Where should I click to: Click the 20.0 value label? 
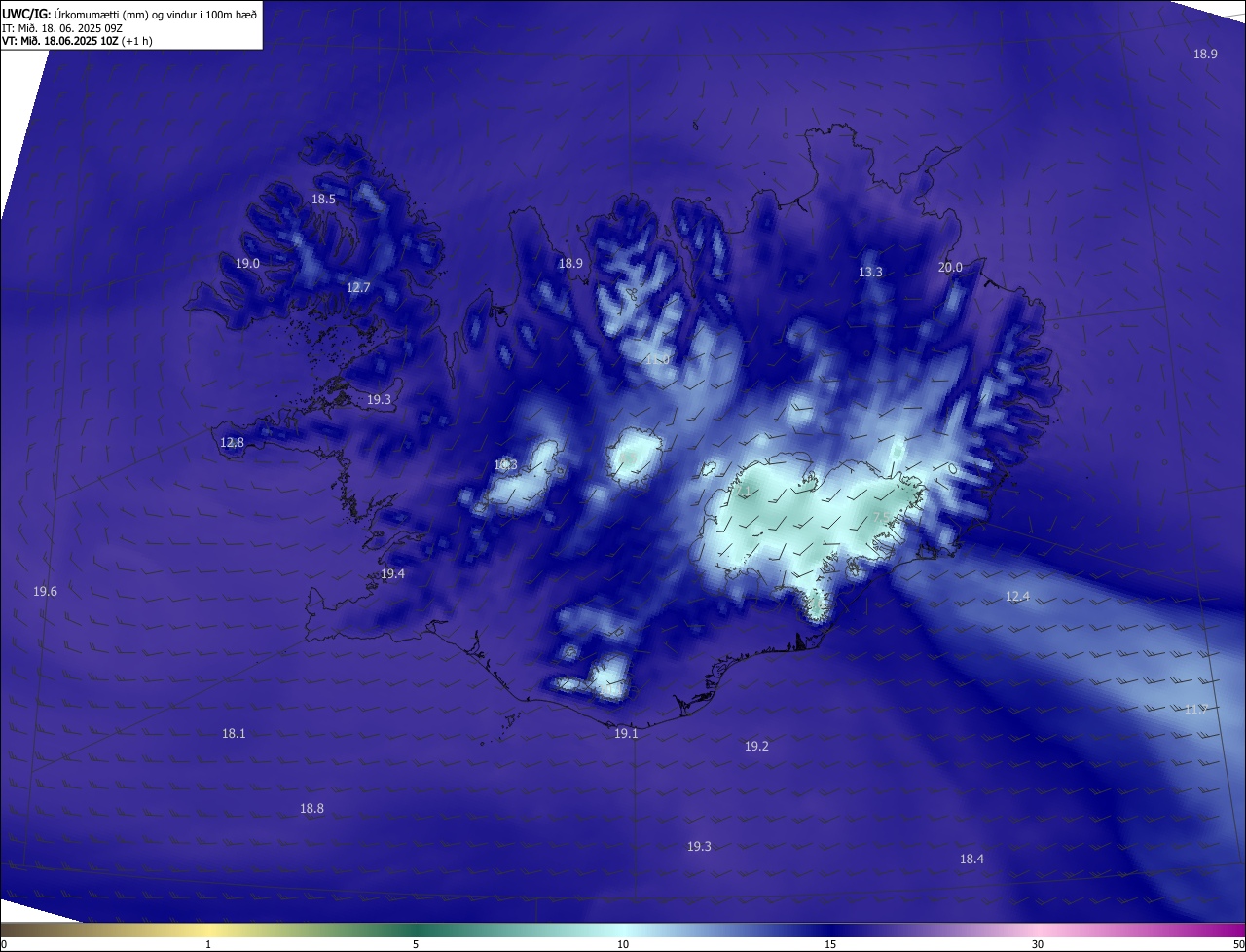coord(950,267)
